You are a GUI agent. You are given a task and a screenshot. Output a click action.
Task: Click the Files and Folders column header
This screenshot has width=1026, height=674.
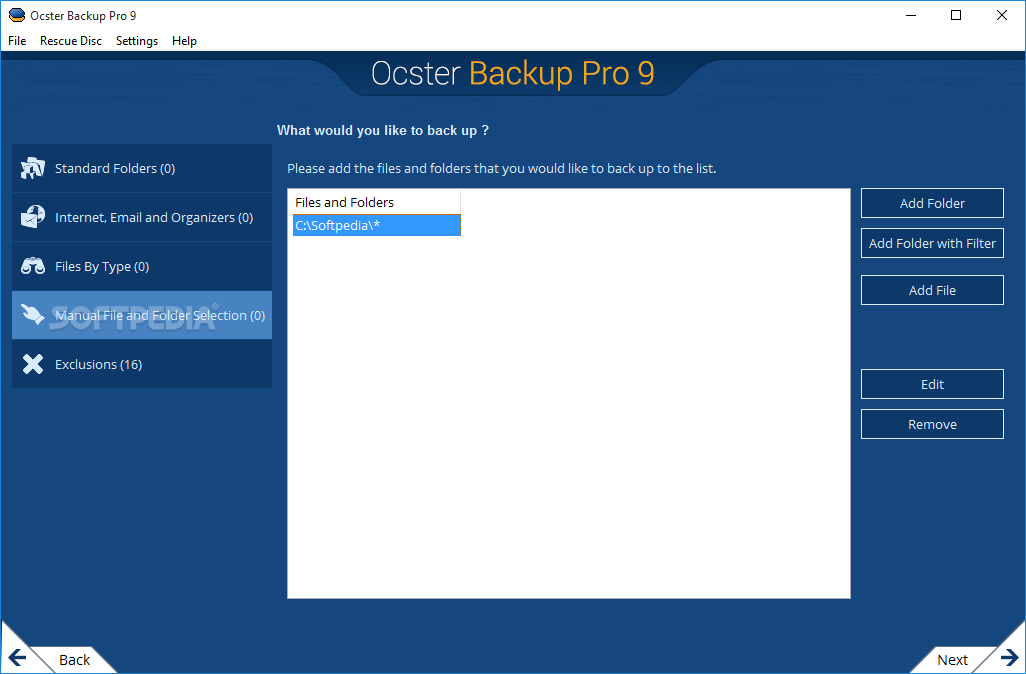377,202
